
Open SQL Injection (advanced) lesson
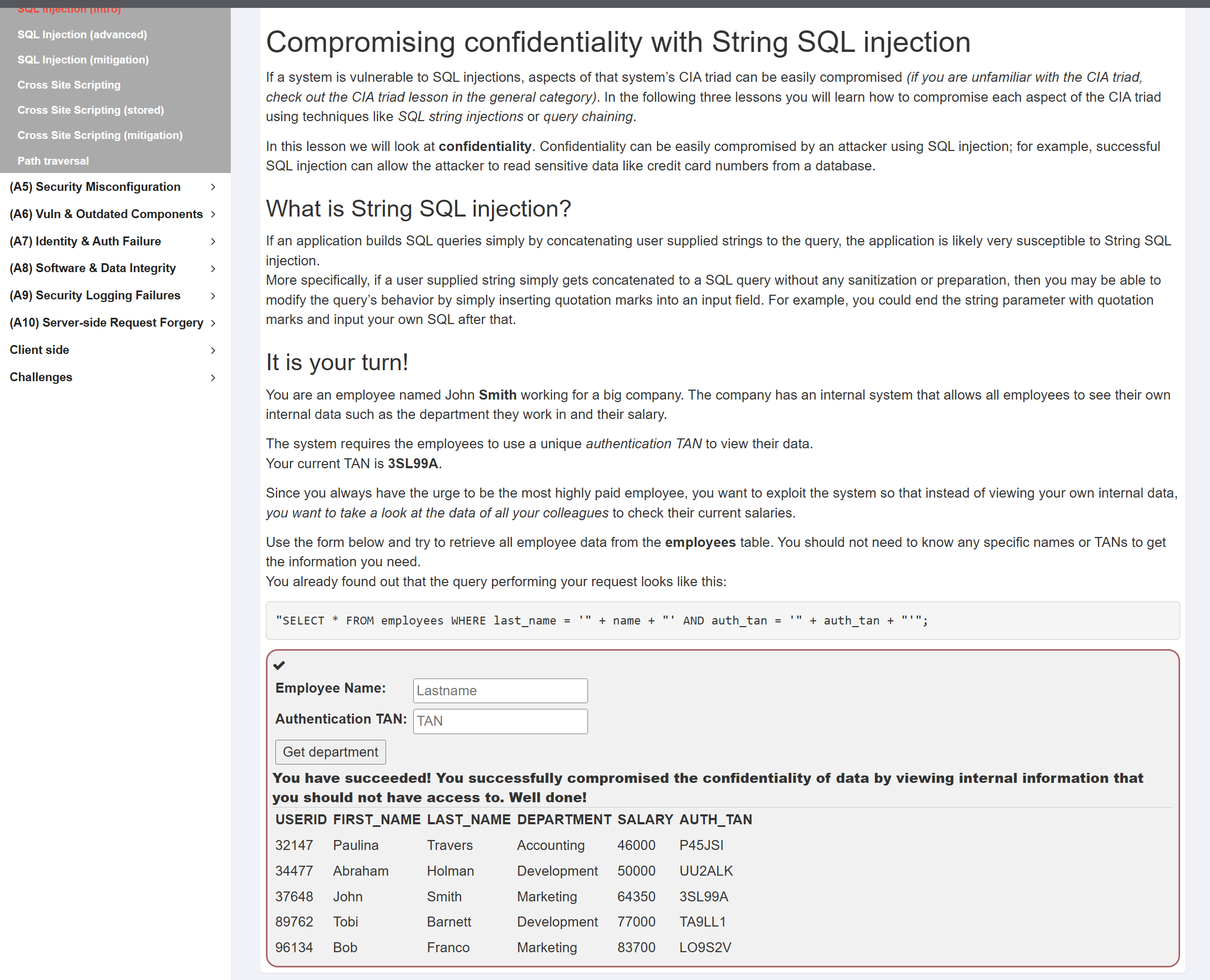tap(82, 35)
